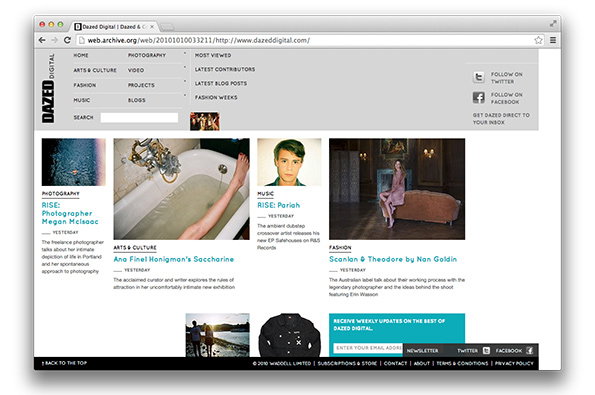Click the newsletter email address field

368,348
